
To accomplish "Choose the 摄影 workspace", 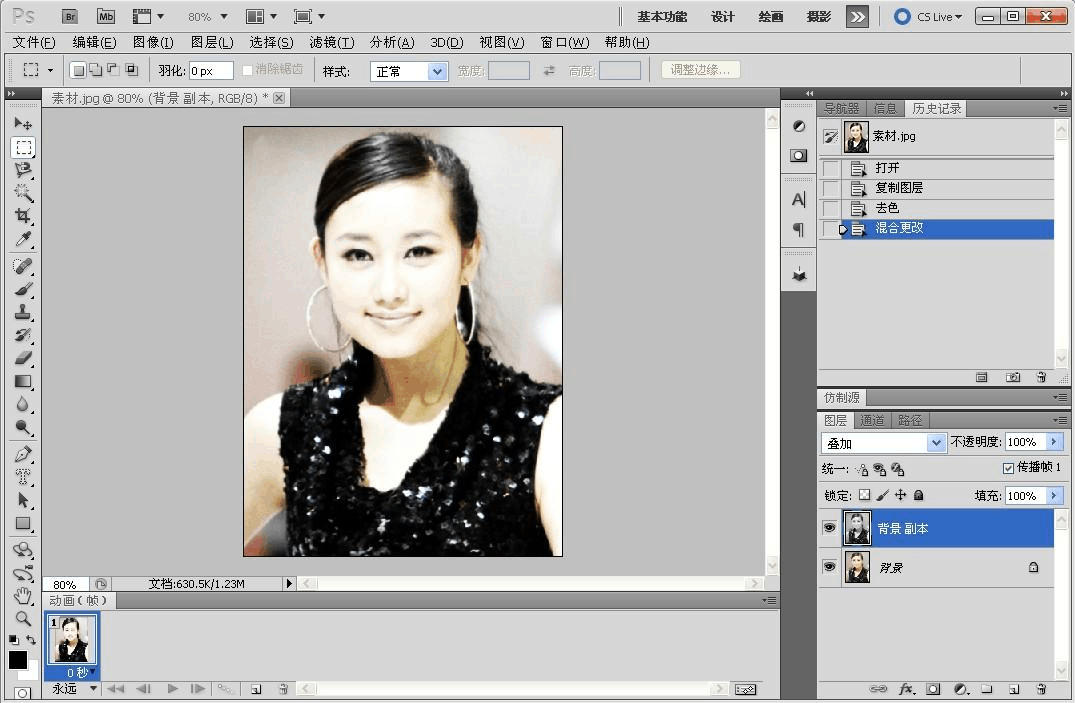I will tap(819, 16).
